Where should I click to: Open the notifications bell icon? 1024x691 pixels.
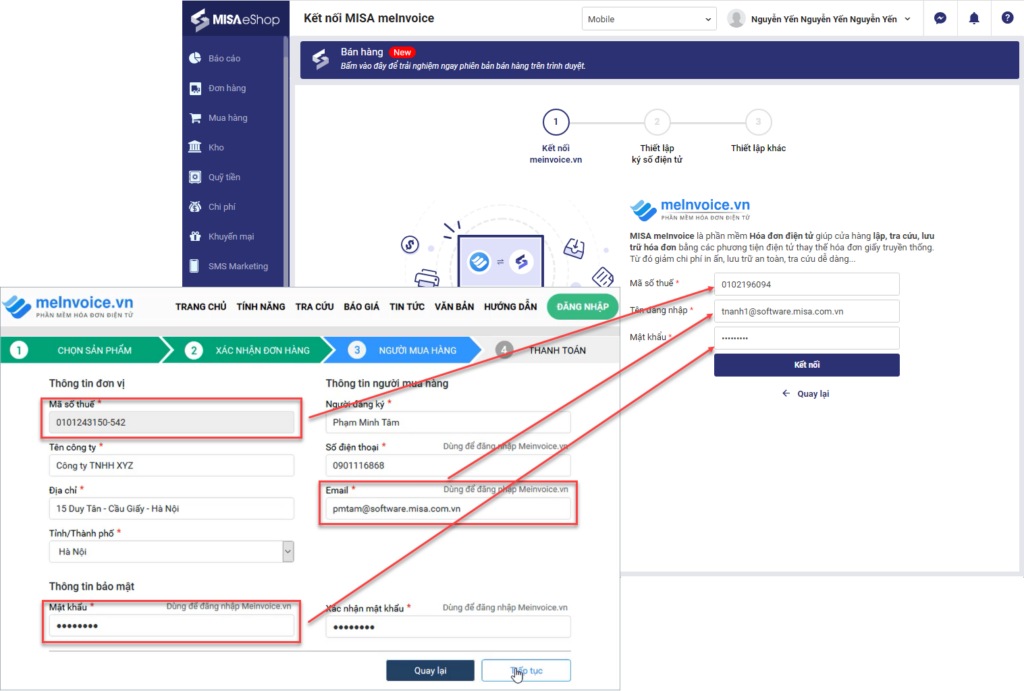coord(974,18)
